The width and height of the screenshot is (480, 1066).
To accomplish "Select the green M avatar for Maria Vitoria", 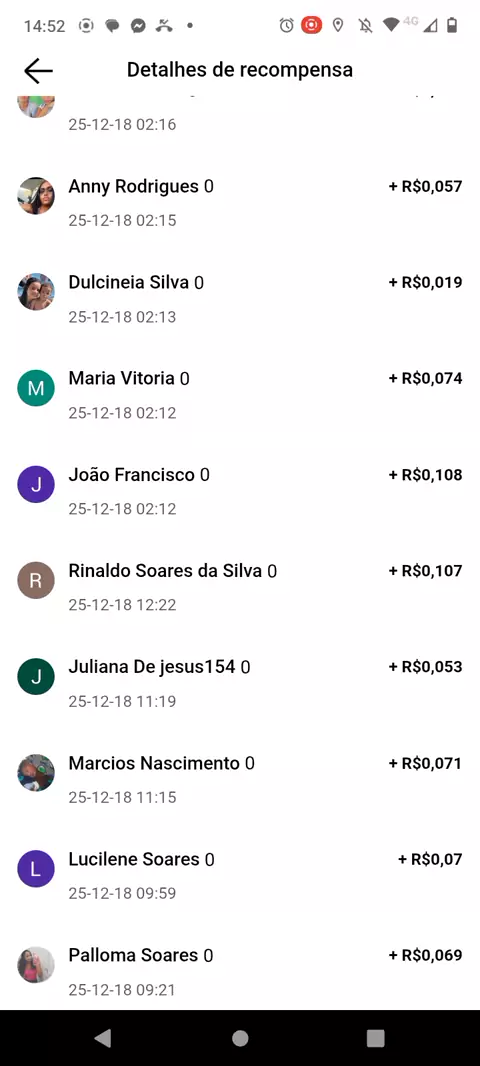I will point(35,388).
